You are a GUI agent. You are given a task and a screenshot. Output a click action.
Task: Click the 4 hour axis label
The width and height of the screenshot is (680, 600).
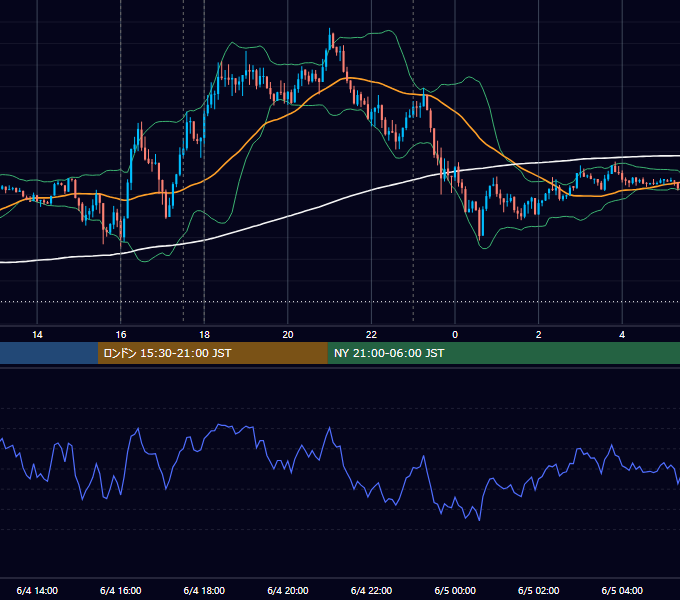pyautogui.click(x=622, y=335)
